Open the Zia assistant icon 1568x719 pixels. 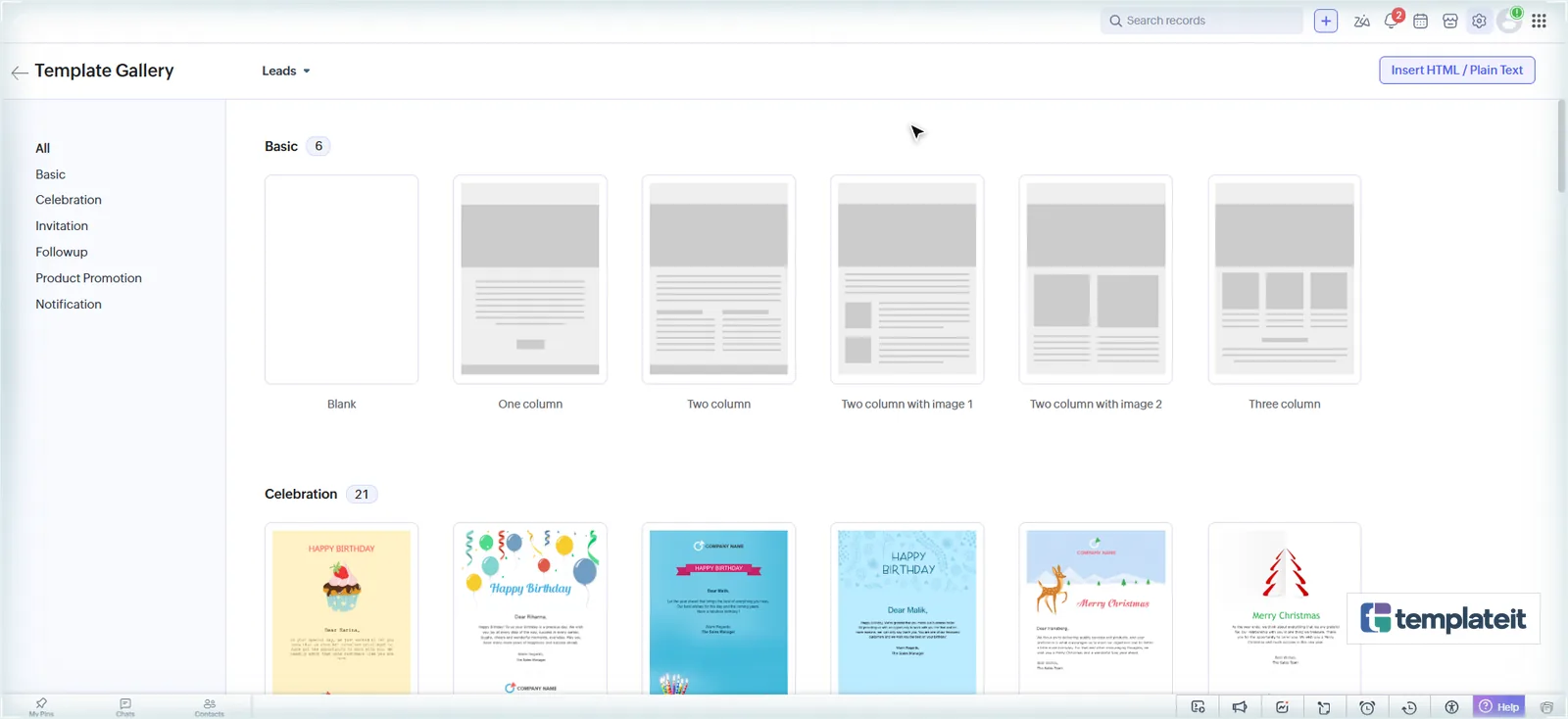1361,21
